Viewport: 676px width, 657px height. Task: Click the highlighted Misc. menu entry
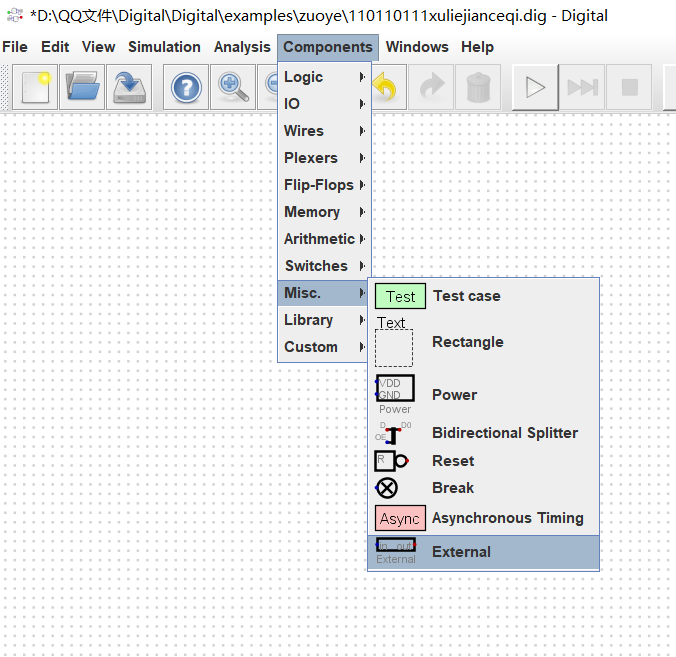tap(324, 293)
